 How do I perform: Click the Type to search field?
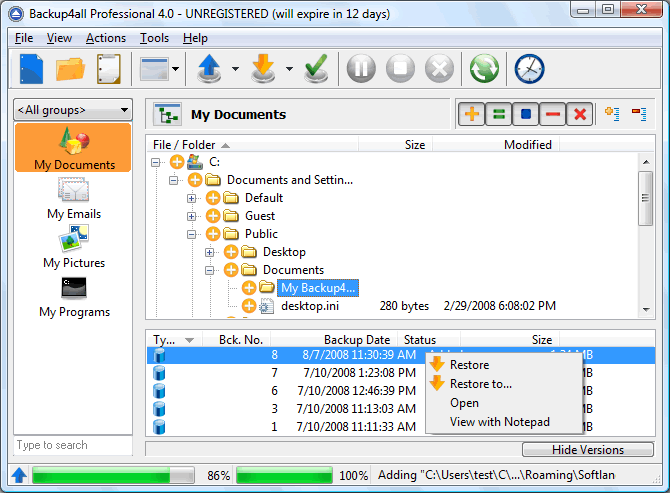[x=73, y=446]
